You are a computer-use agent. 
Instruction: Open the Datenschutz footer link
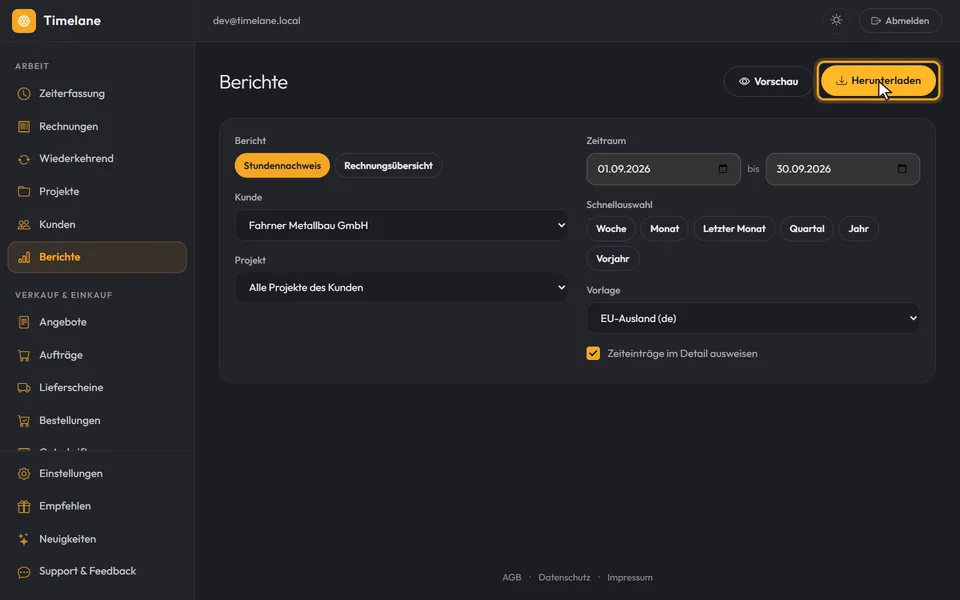click(x=564, y=577)
